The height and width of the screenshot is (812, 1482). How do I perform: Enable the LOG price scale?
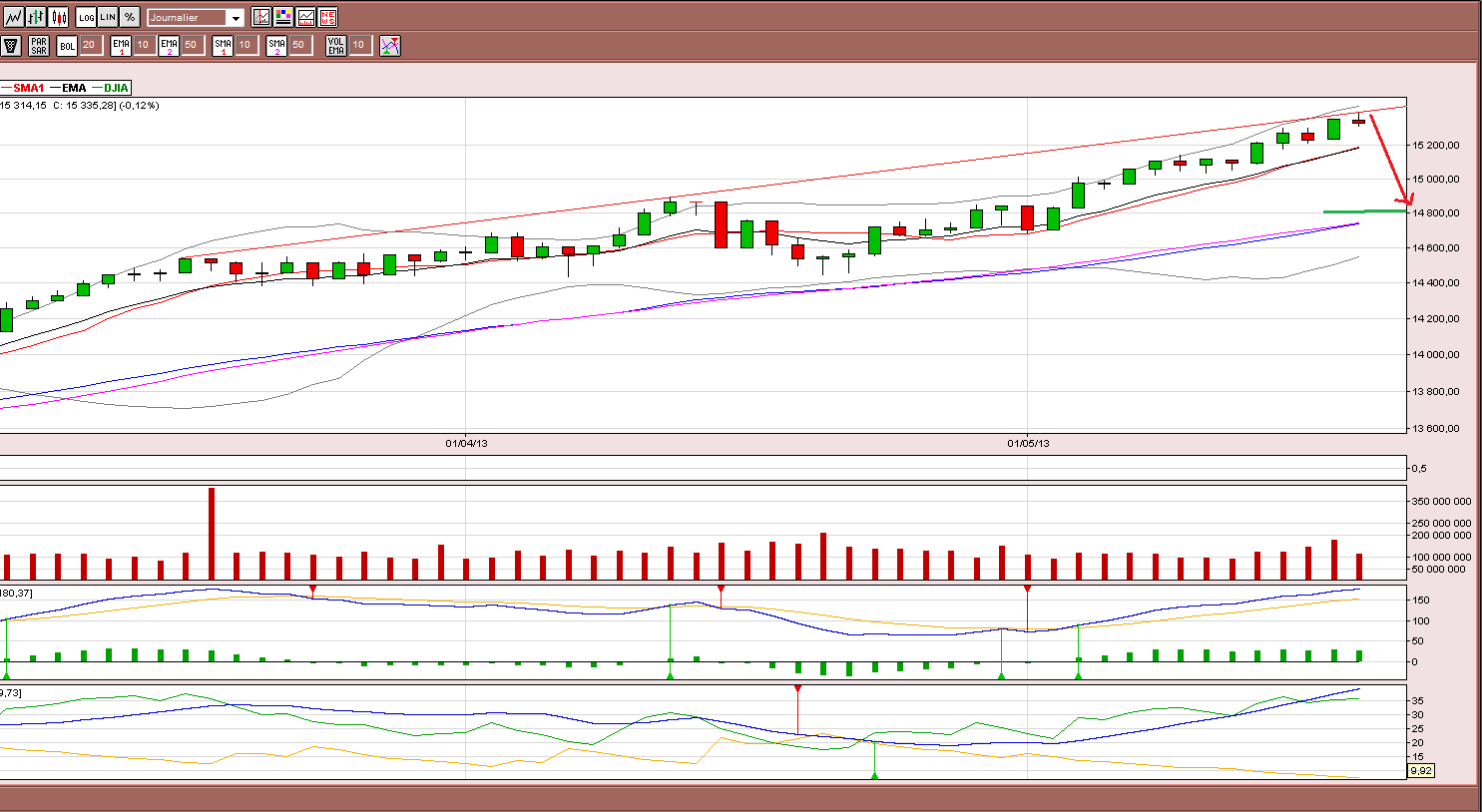86,17
